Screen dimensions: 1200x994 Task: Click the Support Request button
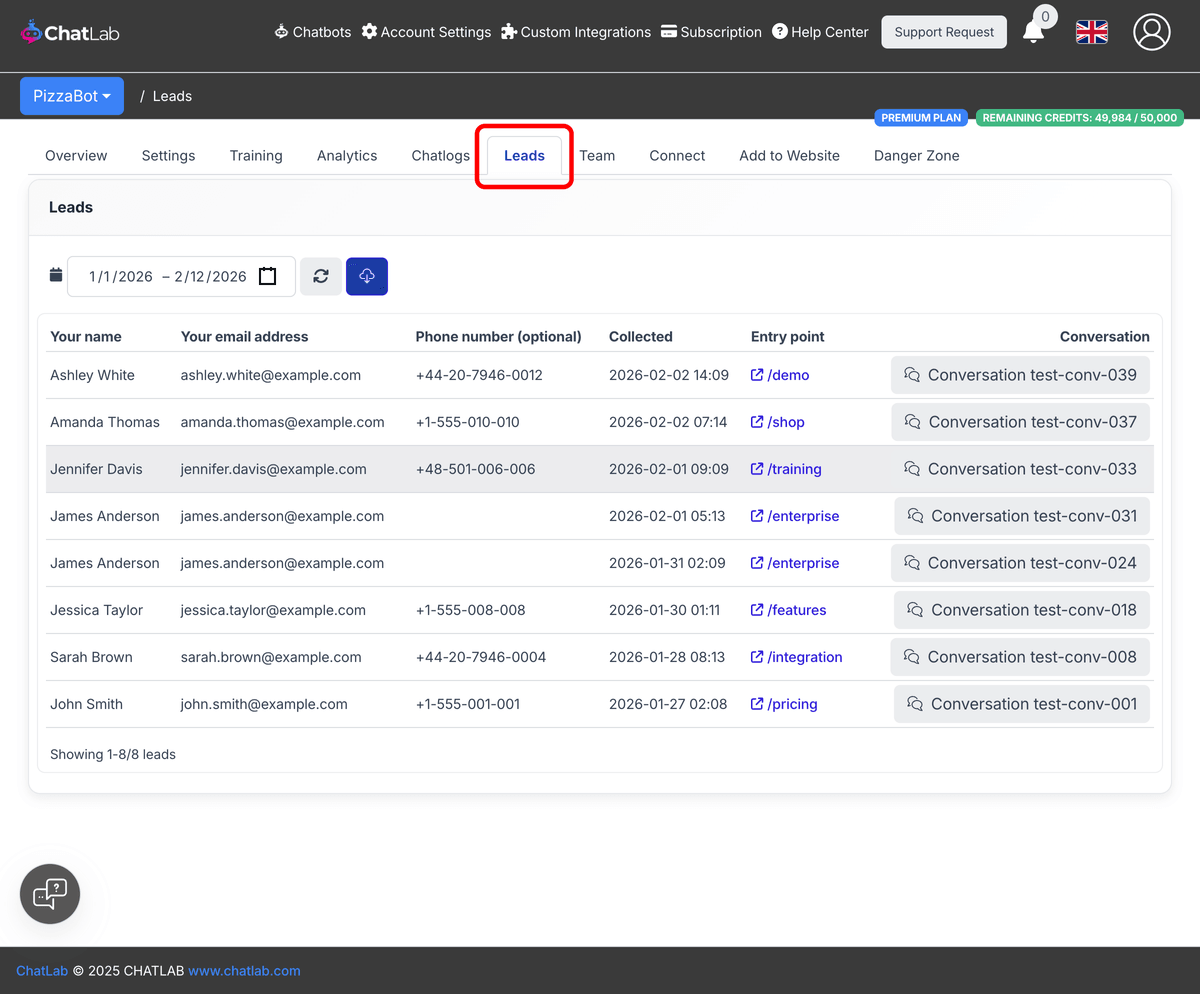pos(943,31)
